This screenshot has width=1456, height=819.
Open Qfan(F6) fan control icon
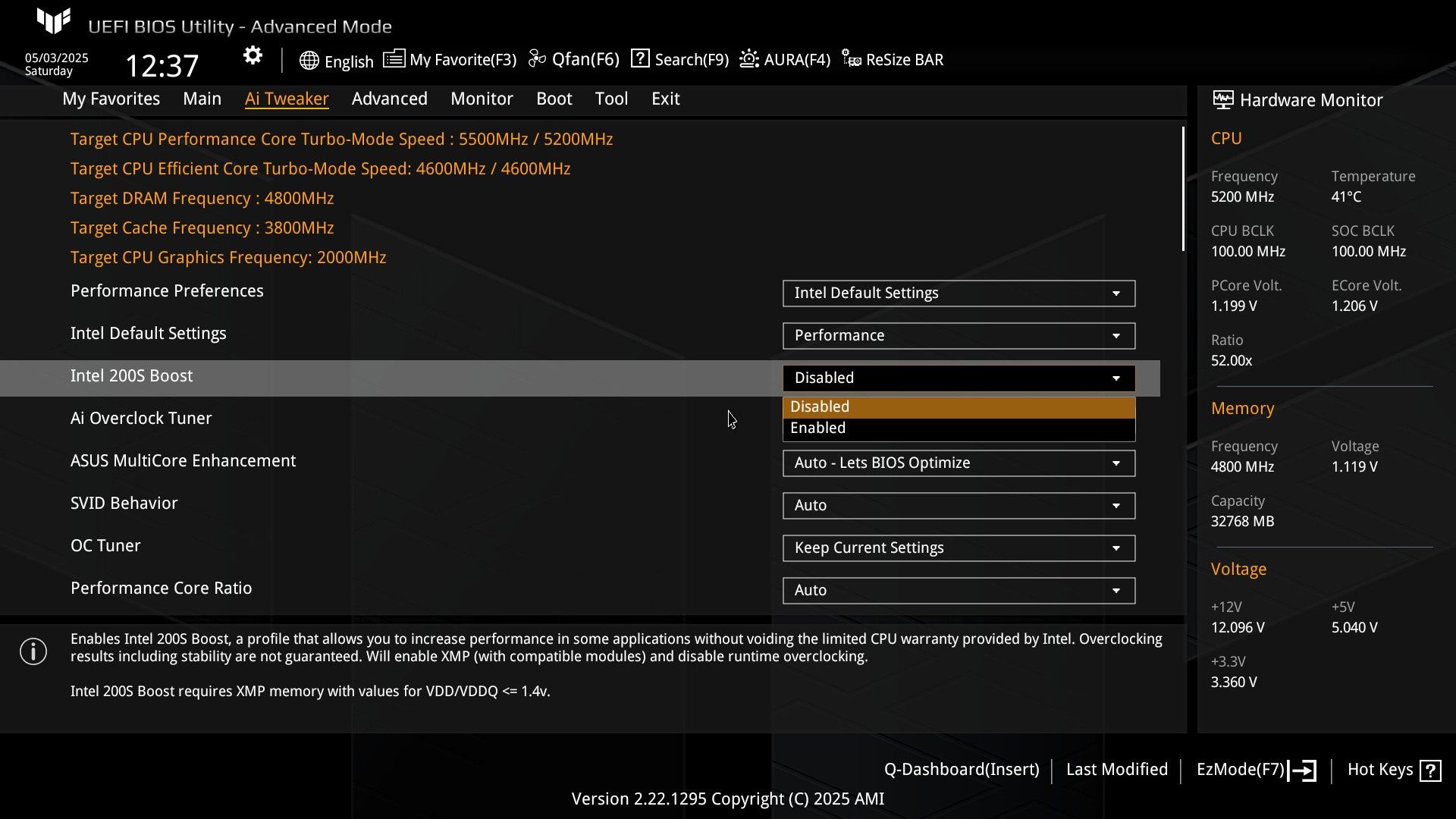(x=537, y=58)
